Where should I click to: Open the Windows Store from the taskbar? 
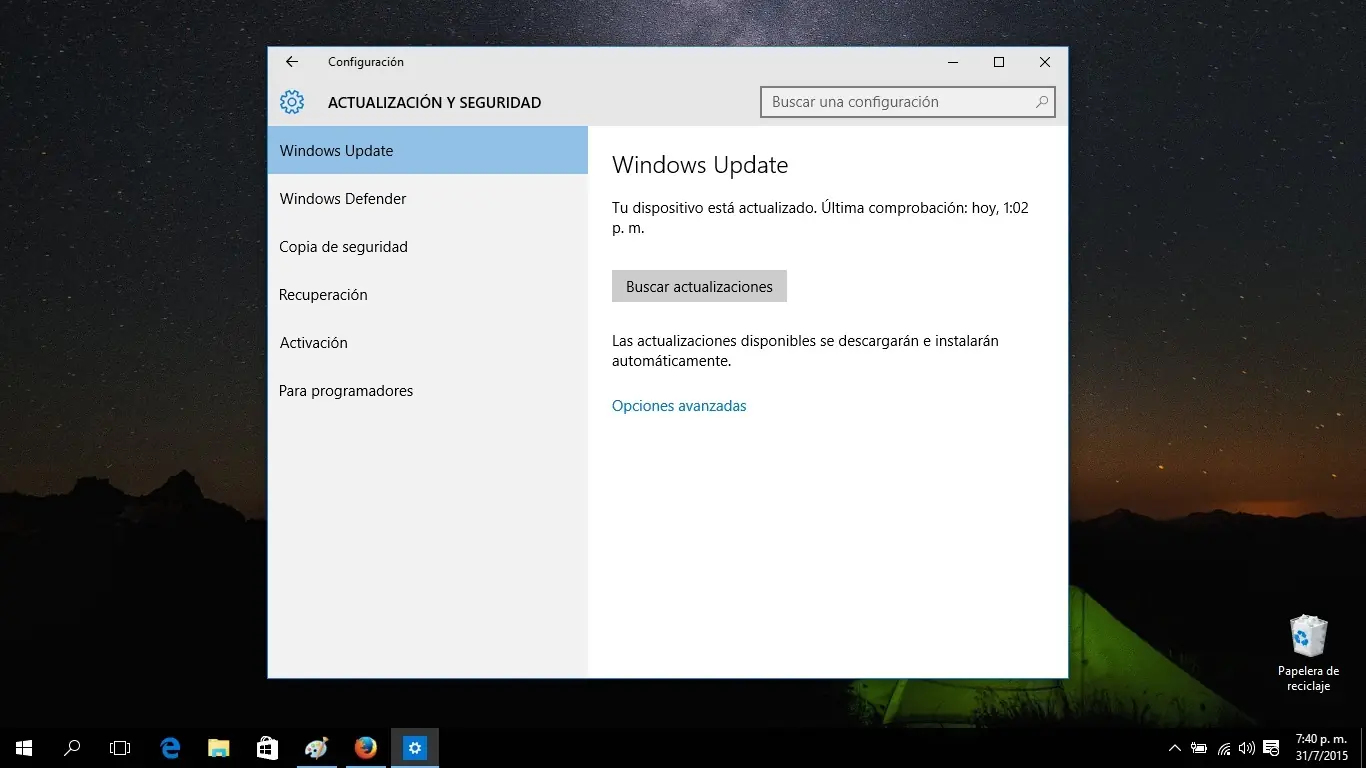[267, 748]
